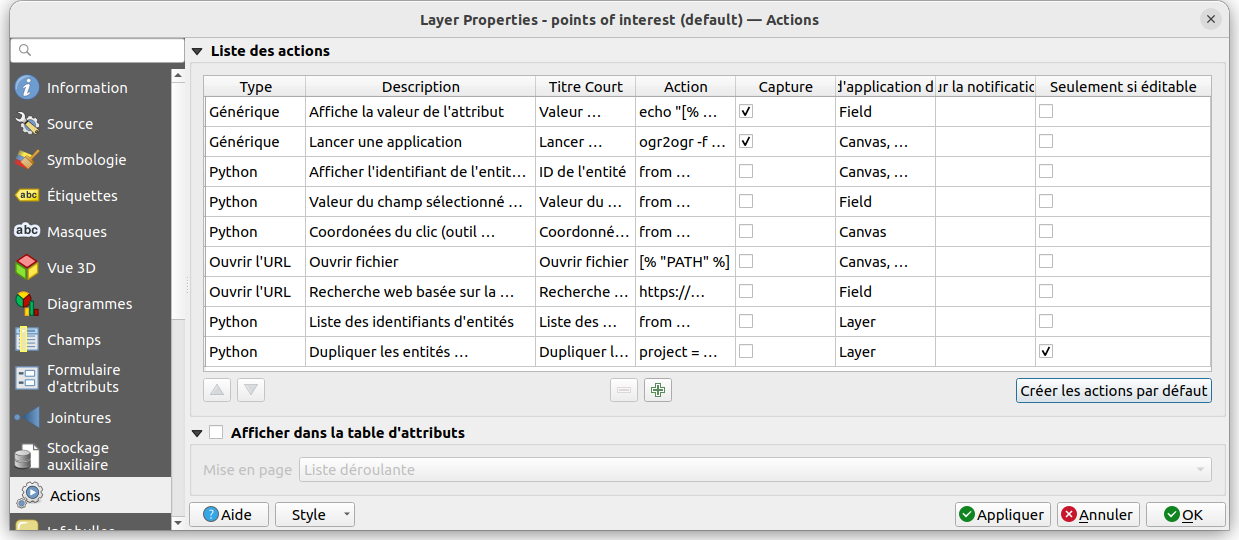Move selected action down
Image resolution: width=1239 pixels, height=540 pixels.
point(251,390)
